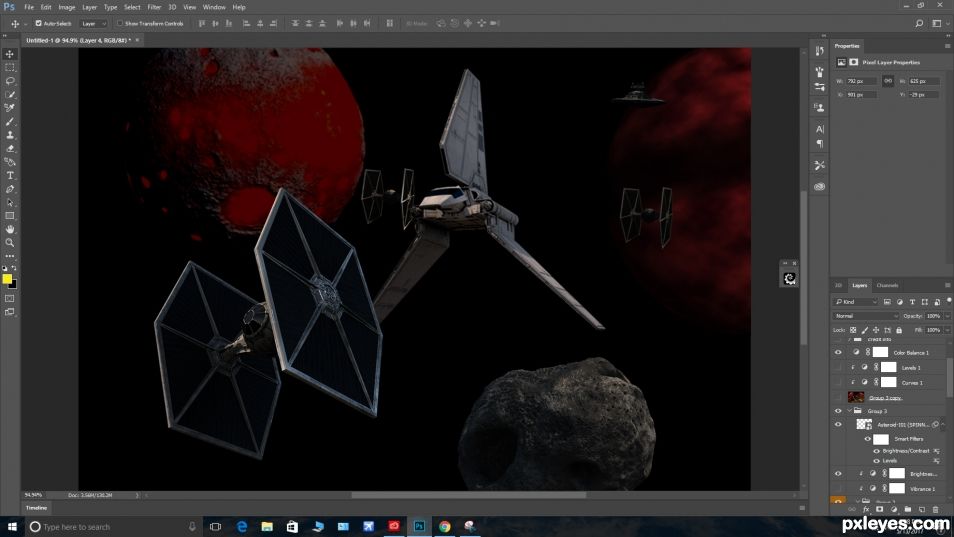Collapse the Group 3 folder

[849, 411]
